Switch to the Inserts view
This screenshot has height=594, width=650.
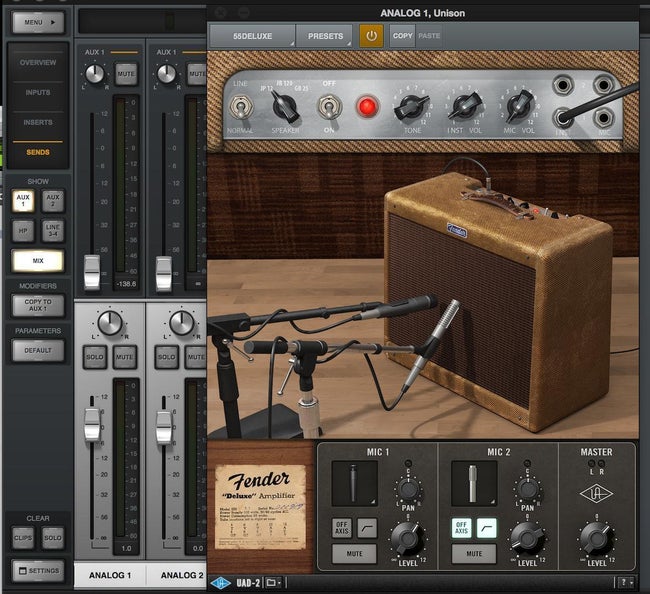pos(38,122)
